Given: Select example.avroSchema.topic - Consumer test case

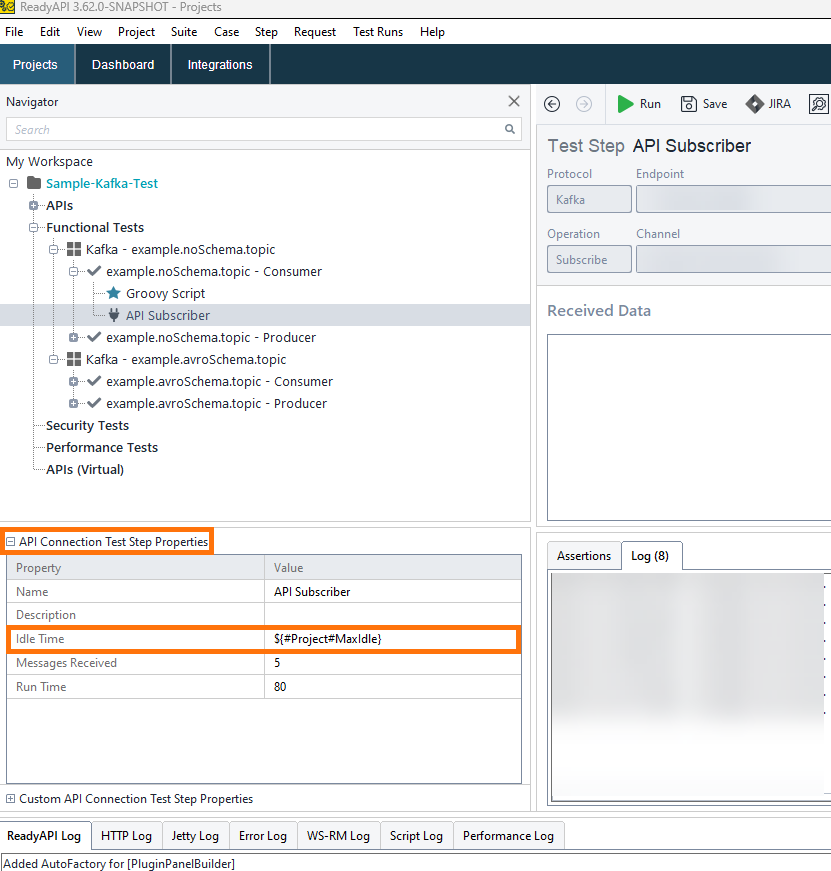Looking at the screenshot, I should 219,382.
